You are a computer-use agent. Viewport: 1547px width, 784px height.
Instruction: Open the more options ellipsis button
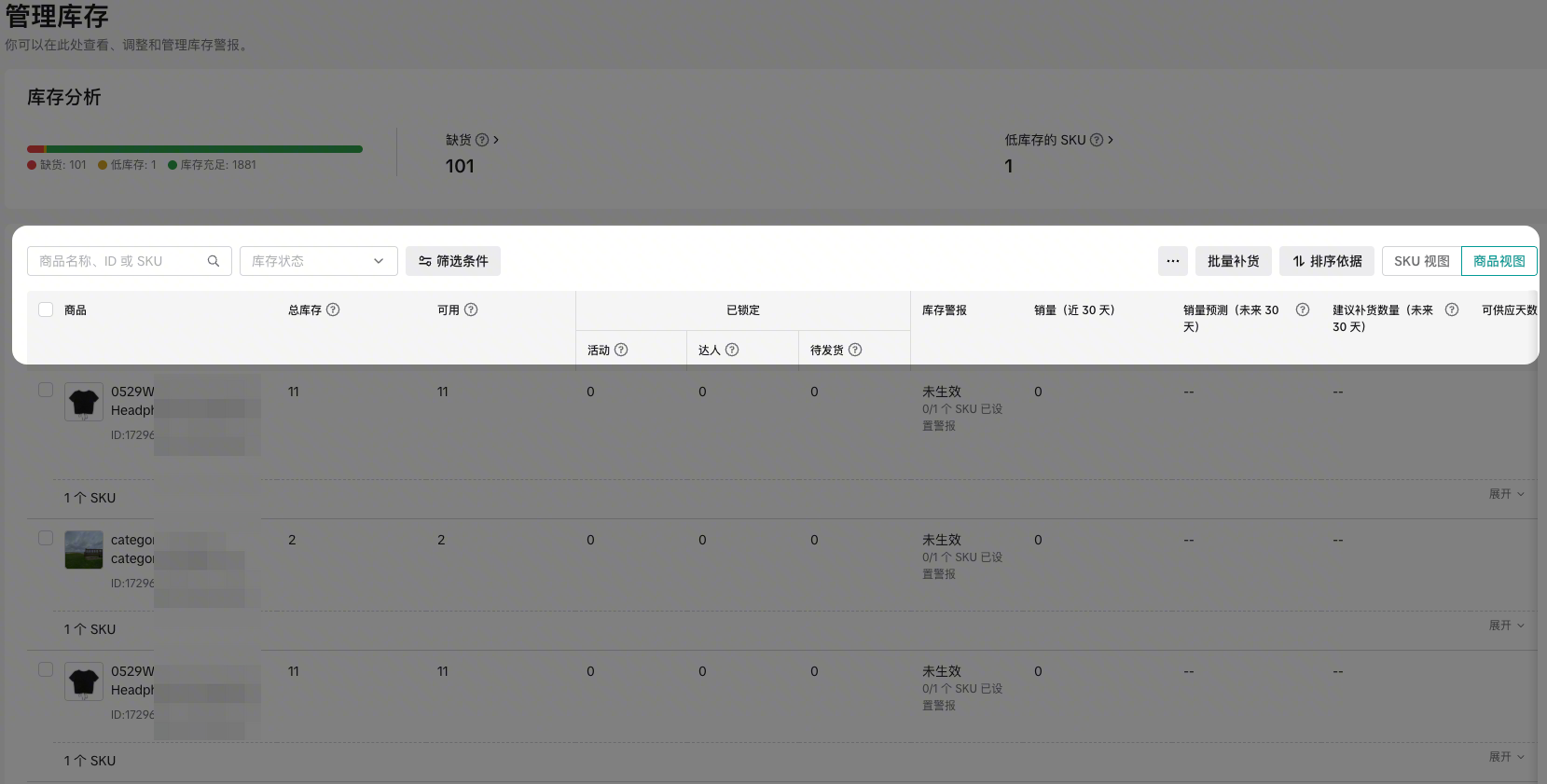[1173, 261]
